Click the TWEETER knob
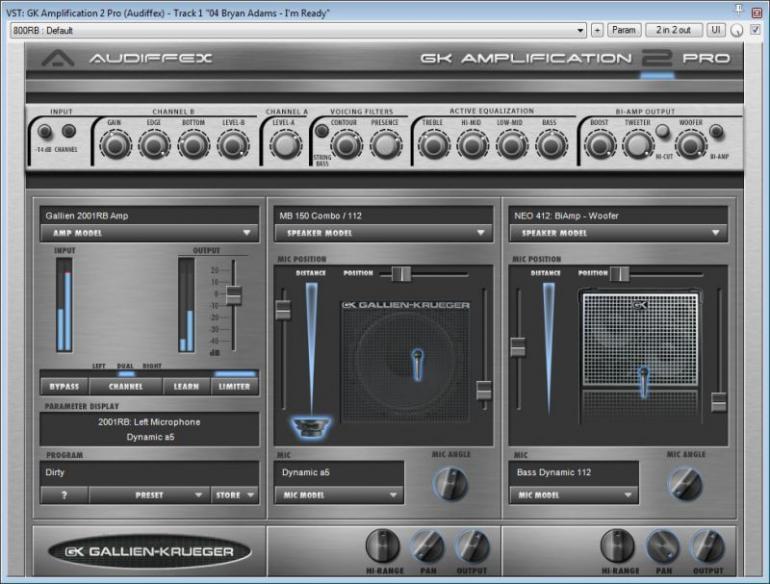This screenshot has width=770, height=584. coord(638,144)
